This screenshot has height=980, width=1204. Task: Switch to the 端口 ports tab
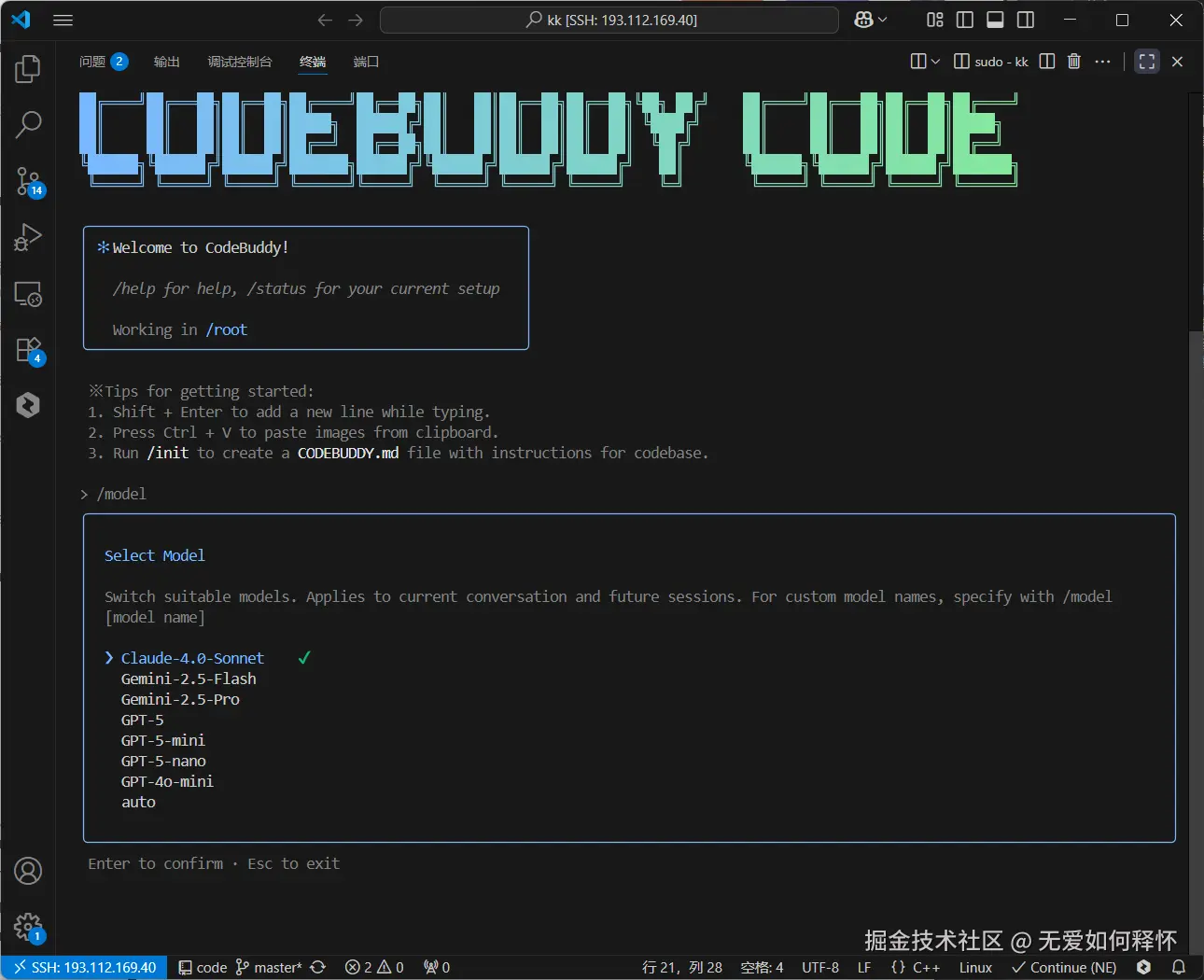[x=366, y=62]
